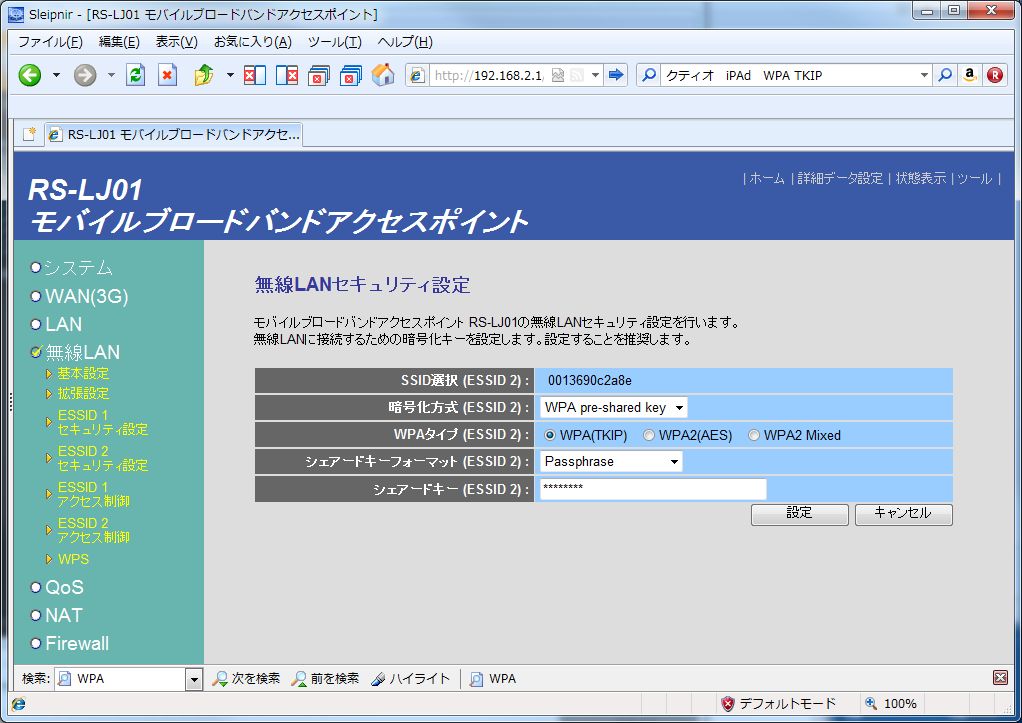Click the 詳細データ設定 header link
The width and height of the screenshot is (1022, 723).
click(840, 178)
